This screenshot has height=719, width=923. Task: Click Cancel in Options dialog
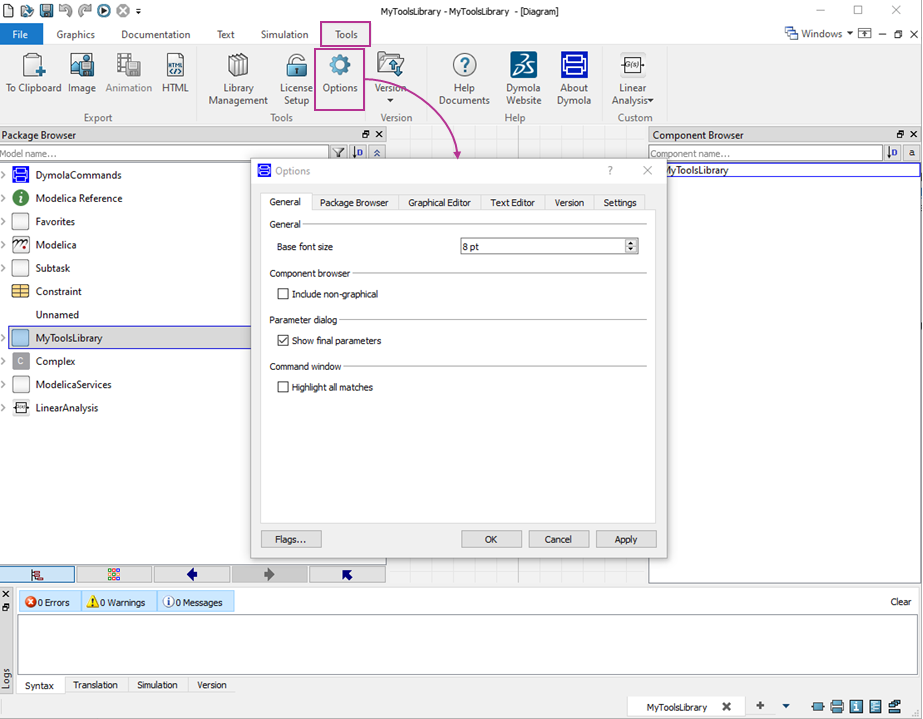(558, 539)
